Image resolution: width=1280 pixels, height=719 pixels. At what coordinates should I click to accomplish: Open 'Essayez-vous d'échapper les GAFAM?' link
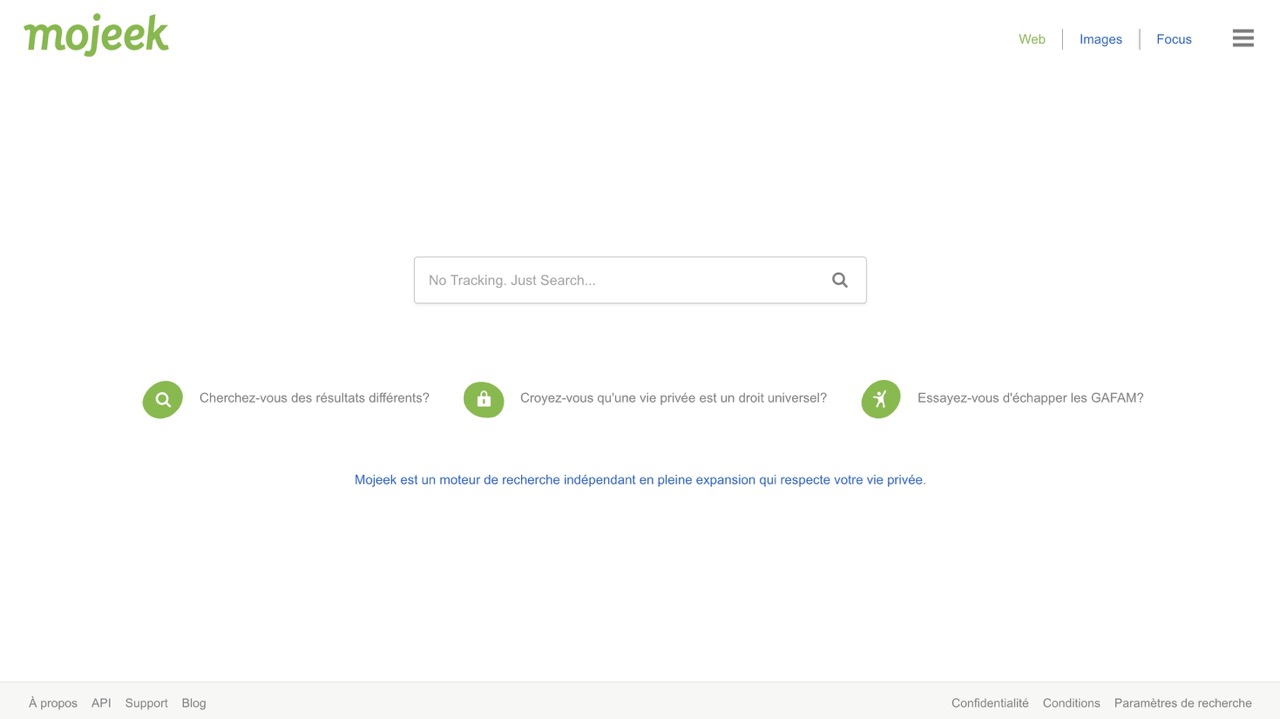(1030, 398)
